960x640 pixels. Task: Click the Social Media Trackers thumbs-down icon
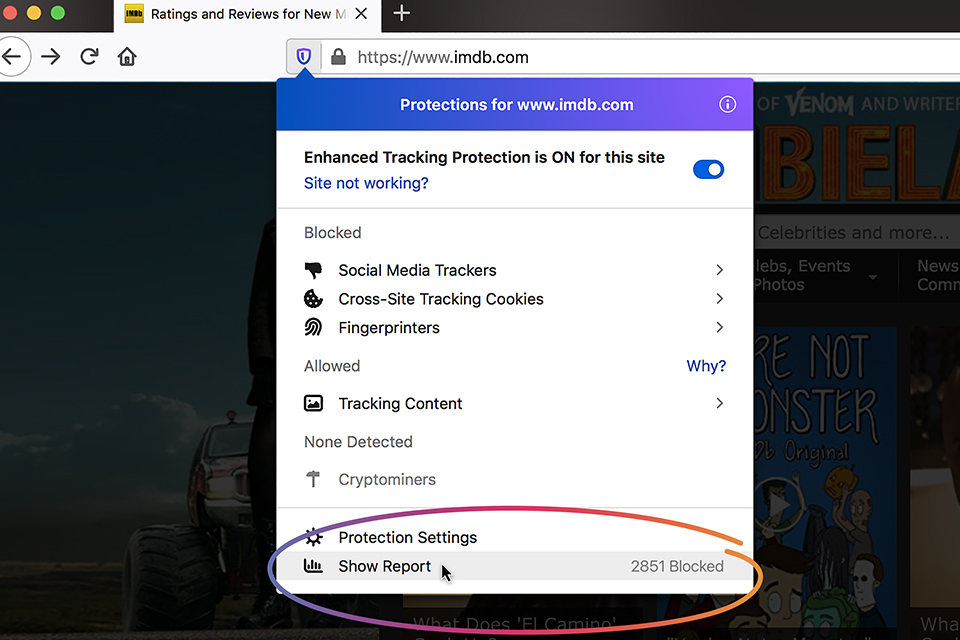click(313, 270)
